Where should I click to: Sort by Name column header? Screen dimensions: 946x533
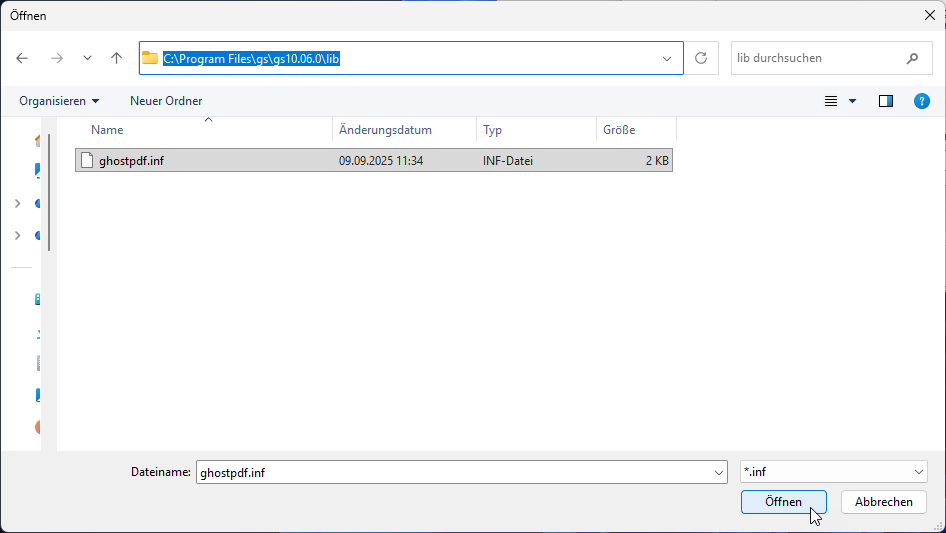click(203, 130)
